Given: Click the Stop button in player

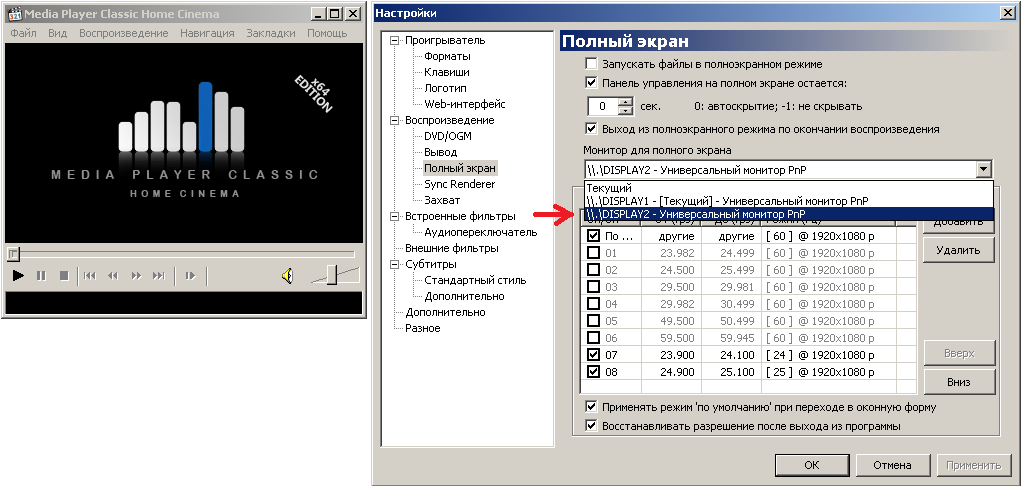Looking at the screenshot, I should click(64, 276).
